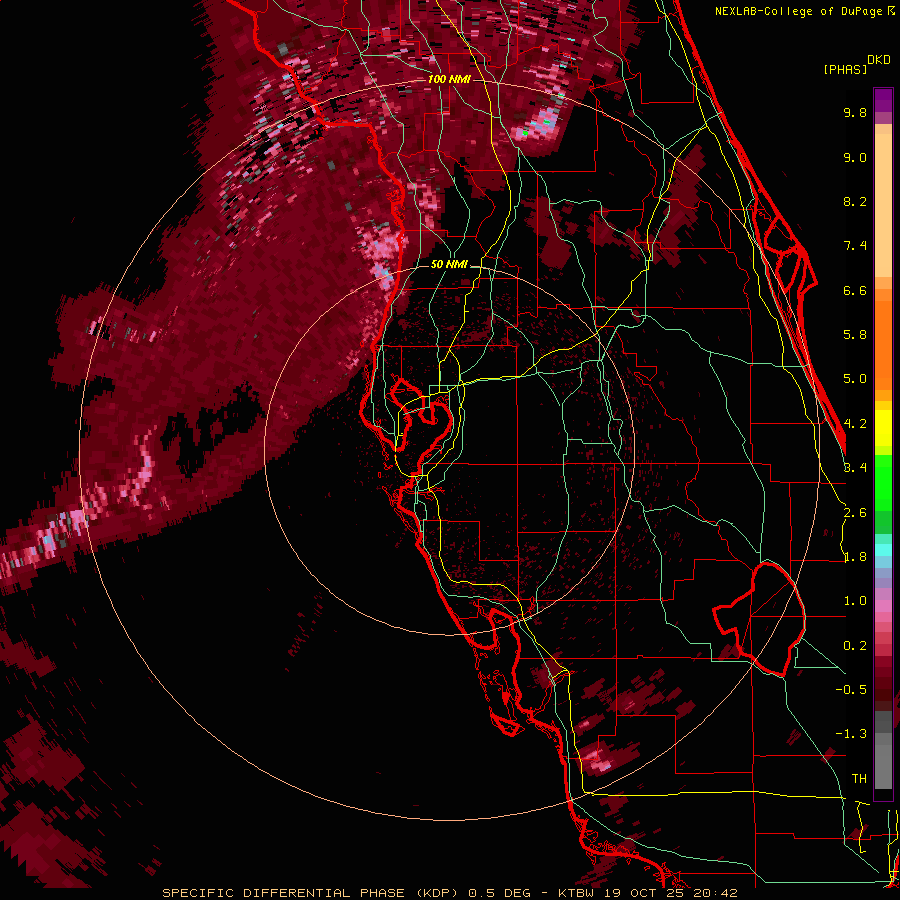
Task: Click the 9.0 scale value
Action: click(x=855, y=157)
